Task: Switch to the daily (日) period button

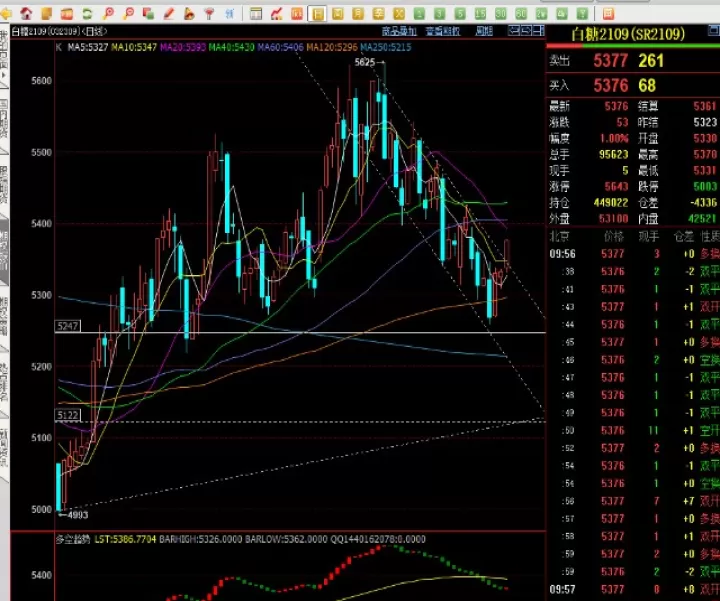Action: (317, 14)
